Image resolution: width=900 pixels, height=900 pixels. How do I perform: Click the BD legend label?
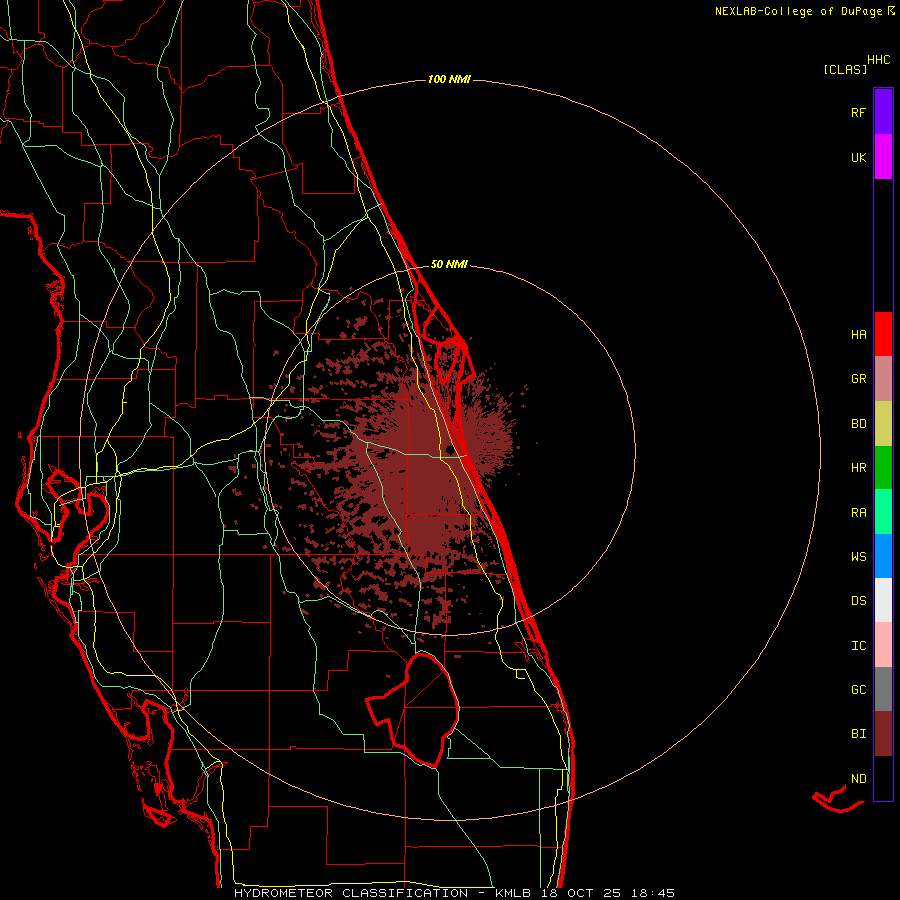coord(858,424)
